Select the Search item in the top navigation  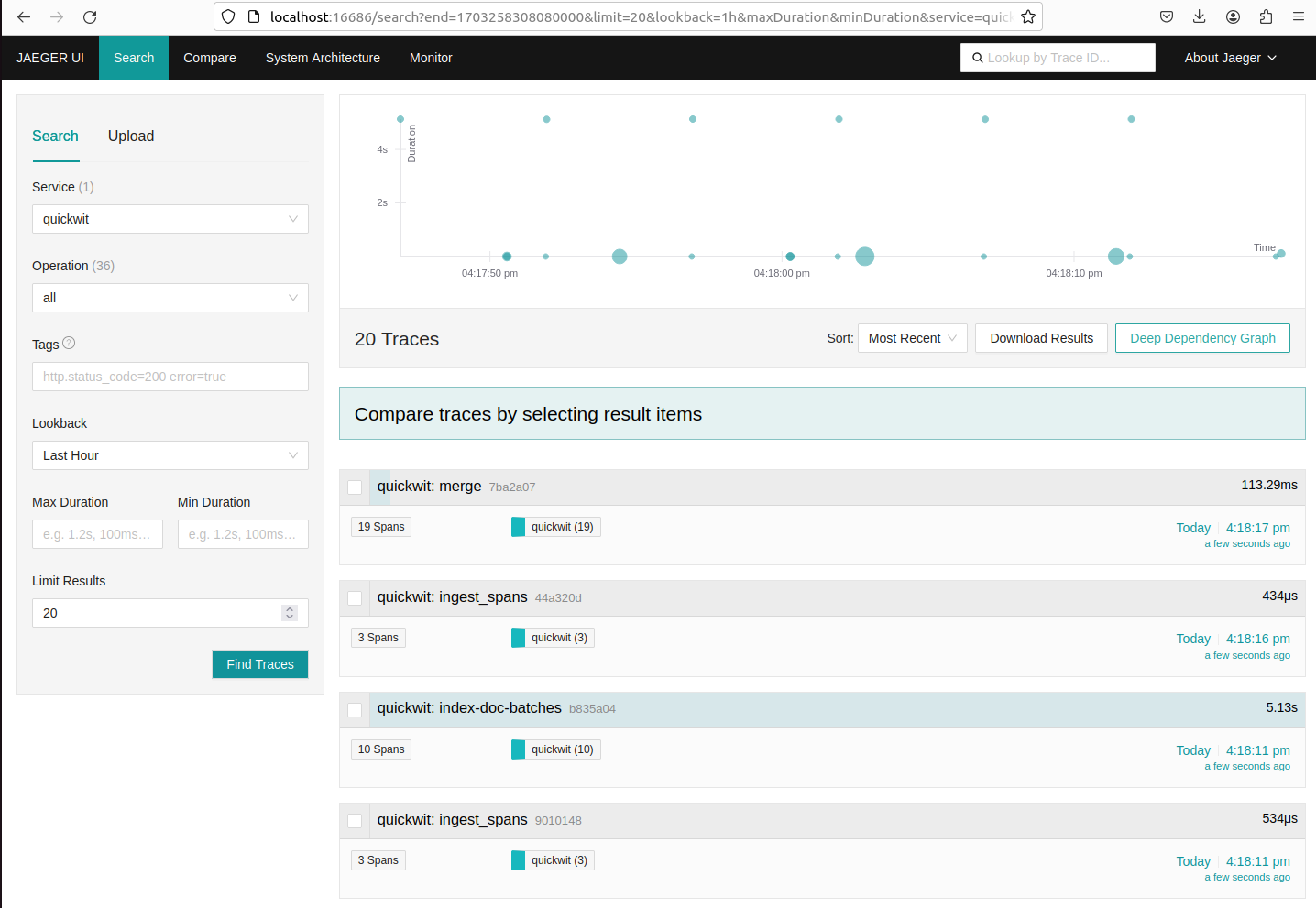134,58
